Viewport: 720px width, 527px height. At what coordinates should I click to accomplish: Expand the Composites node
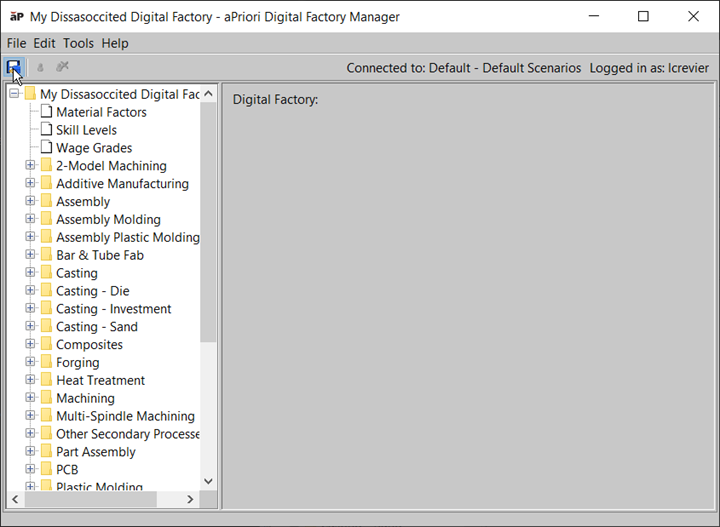coord(30,344)
